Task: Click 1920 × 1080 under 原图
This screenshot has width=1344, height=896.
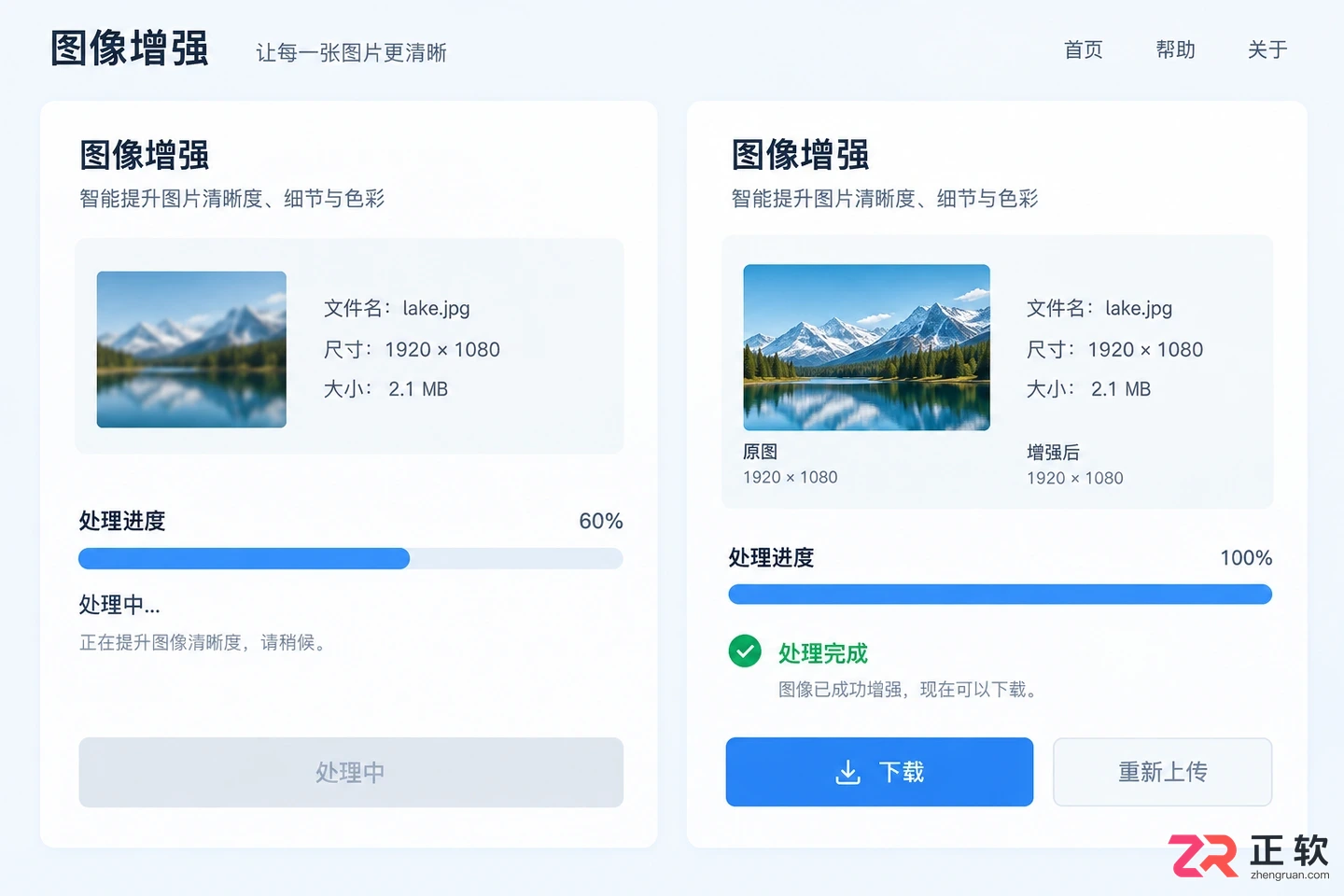Action: coord(791,477)
